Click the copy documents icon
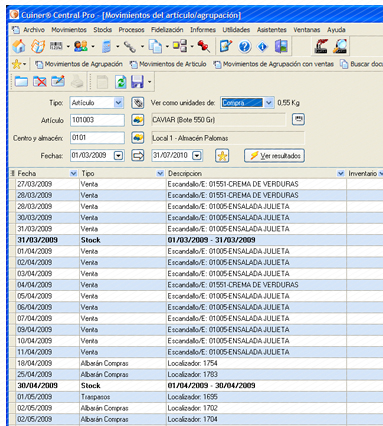 click(155, 46)
